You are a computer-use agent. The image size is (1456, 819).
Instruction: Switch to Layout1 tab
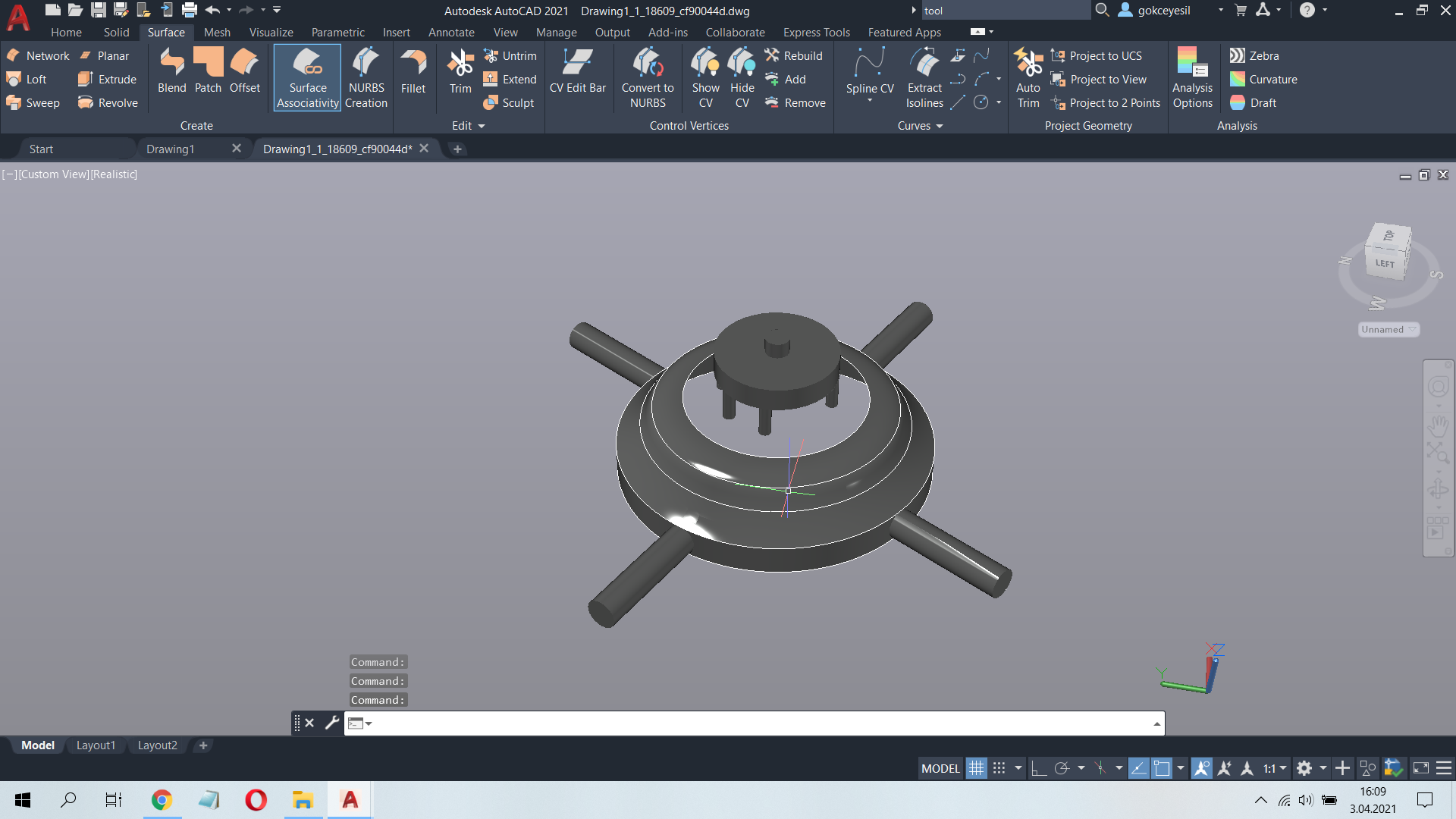pos(96,745)
